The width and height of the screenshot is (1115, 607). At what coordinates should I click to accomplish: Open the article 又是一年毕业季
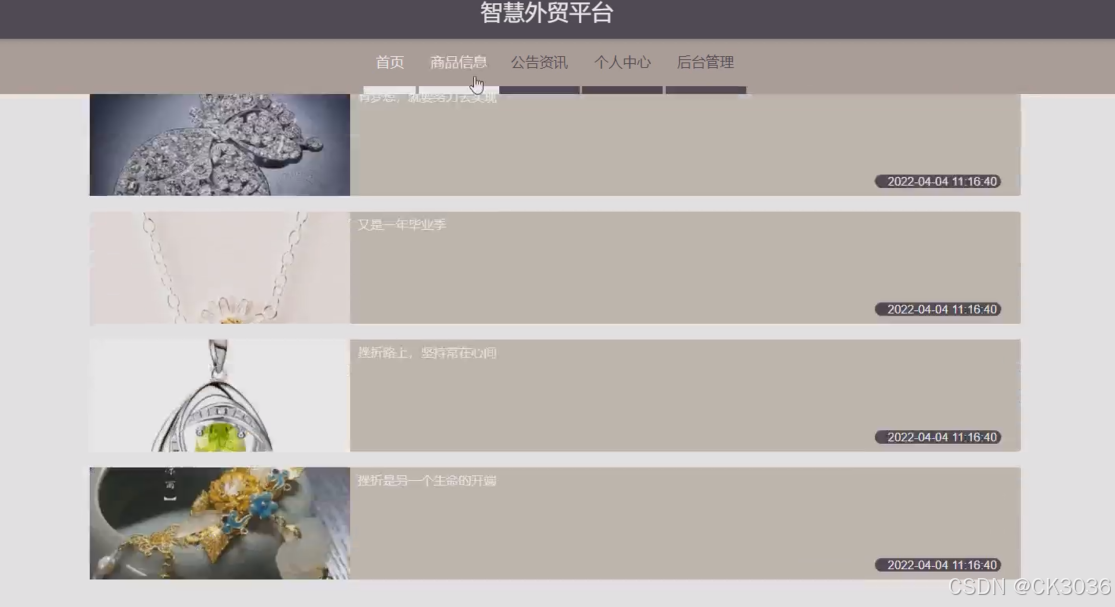402,225
